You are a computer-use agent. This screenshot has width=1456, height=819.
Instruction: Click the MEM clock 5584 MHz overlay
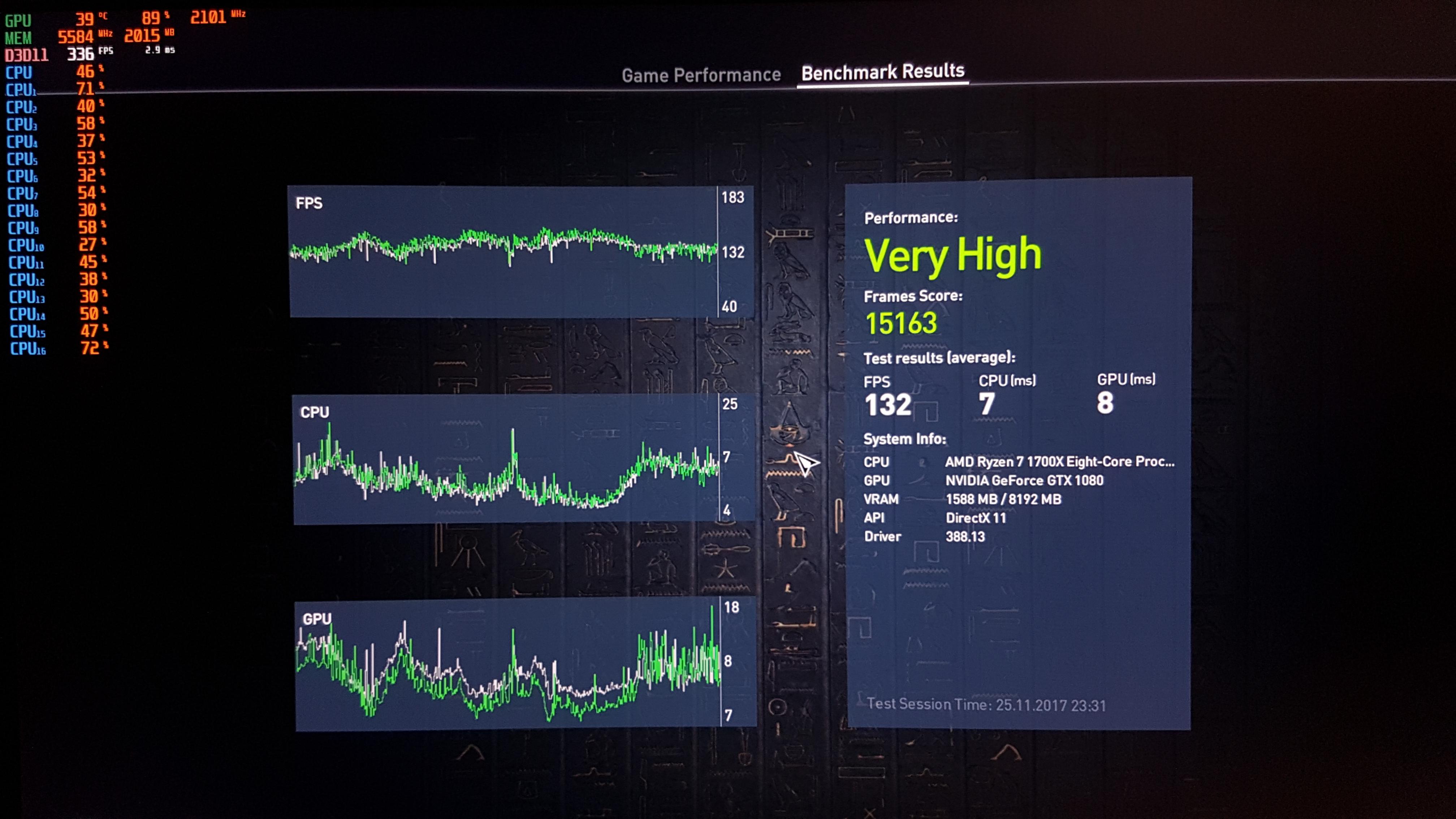(x=76, y=37)
